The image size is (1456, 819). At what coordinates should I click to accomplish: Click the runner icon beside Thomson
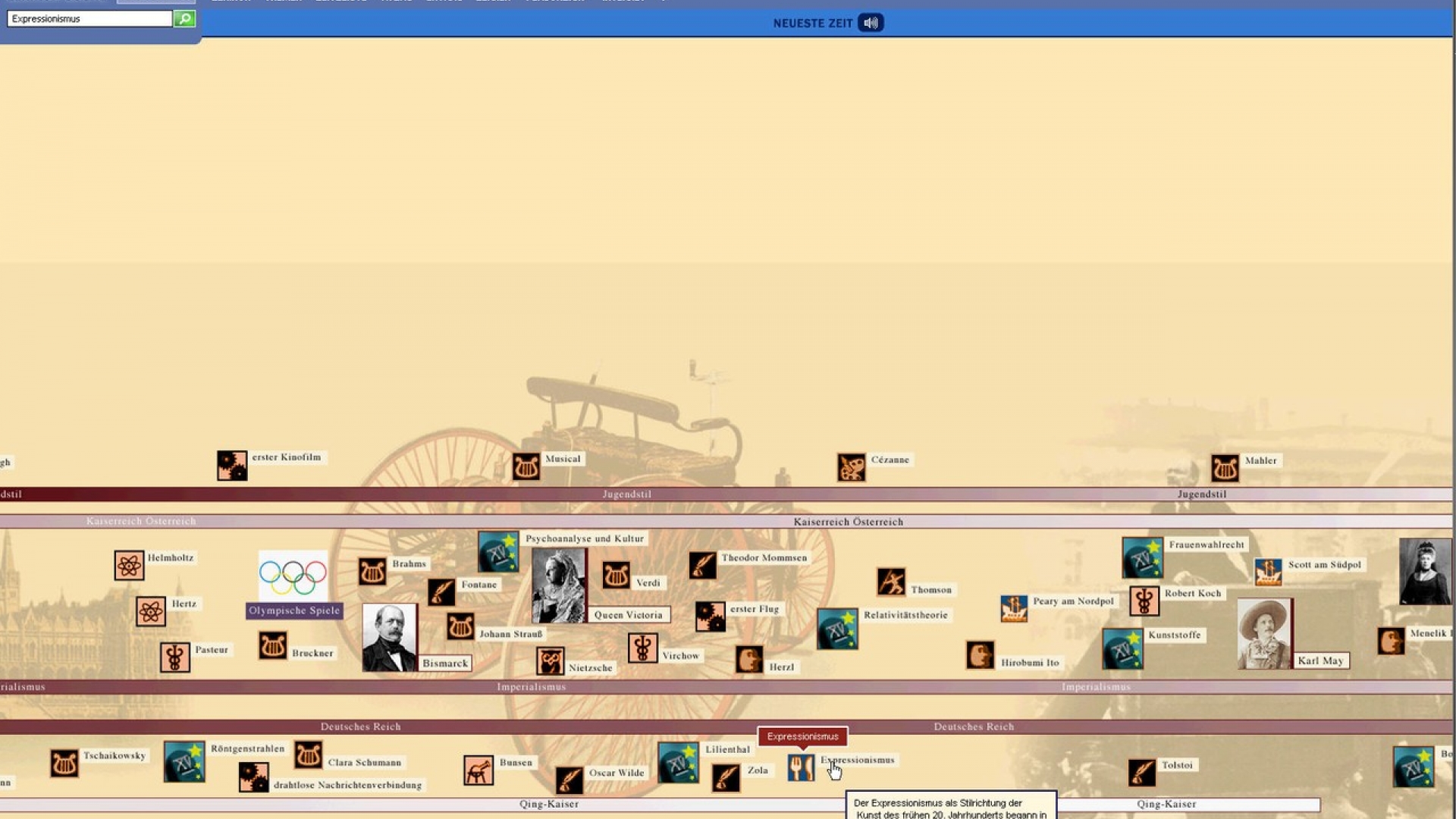click(x=891, y=582)
